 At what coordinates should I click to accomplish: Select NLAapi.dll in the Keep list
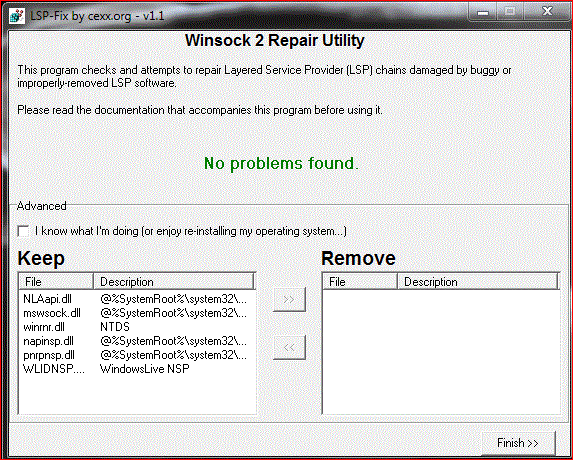coord(136,299)
